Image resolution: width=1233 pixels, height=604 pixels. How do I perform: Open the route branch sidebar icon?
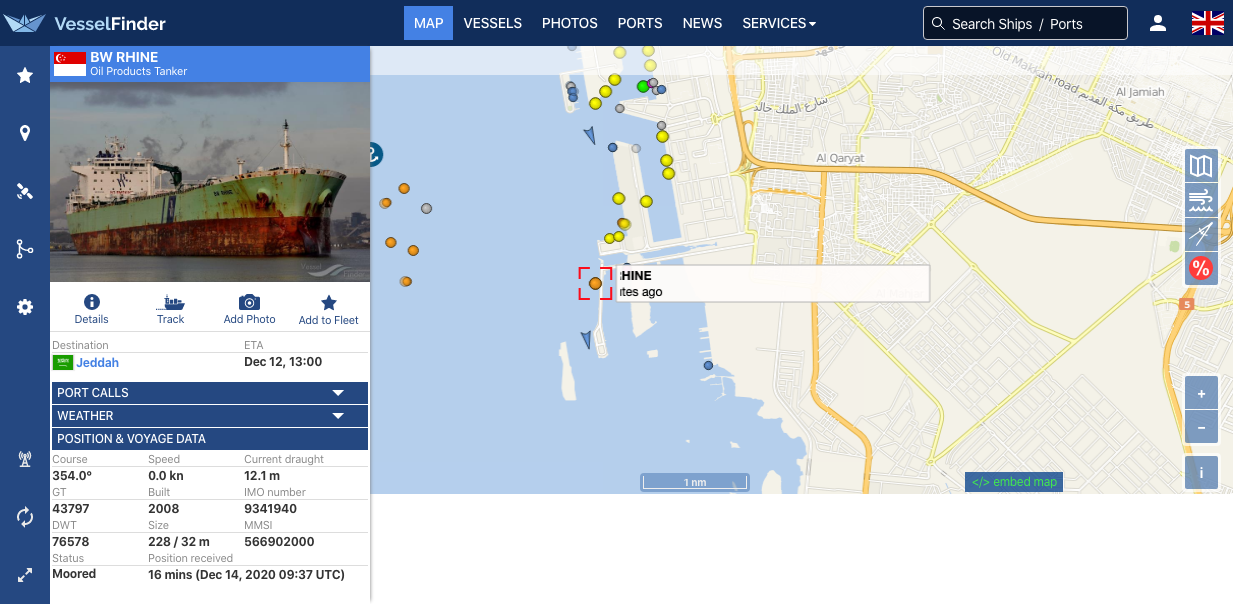click(25, 249)
